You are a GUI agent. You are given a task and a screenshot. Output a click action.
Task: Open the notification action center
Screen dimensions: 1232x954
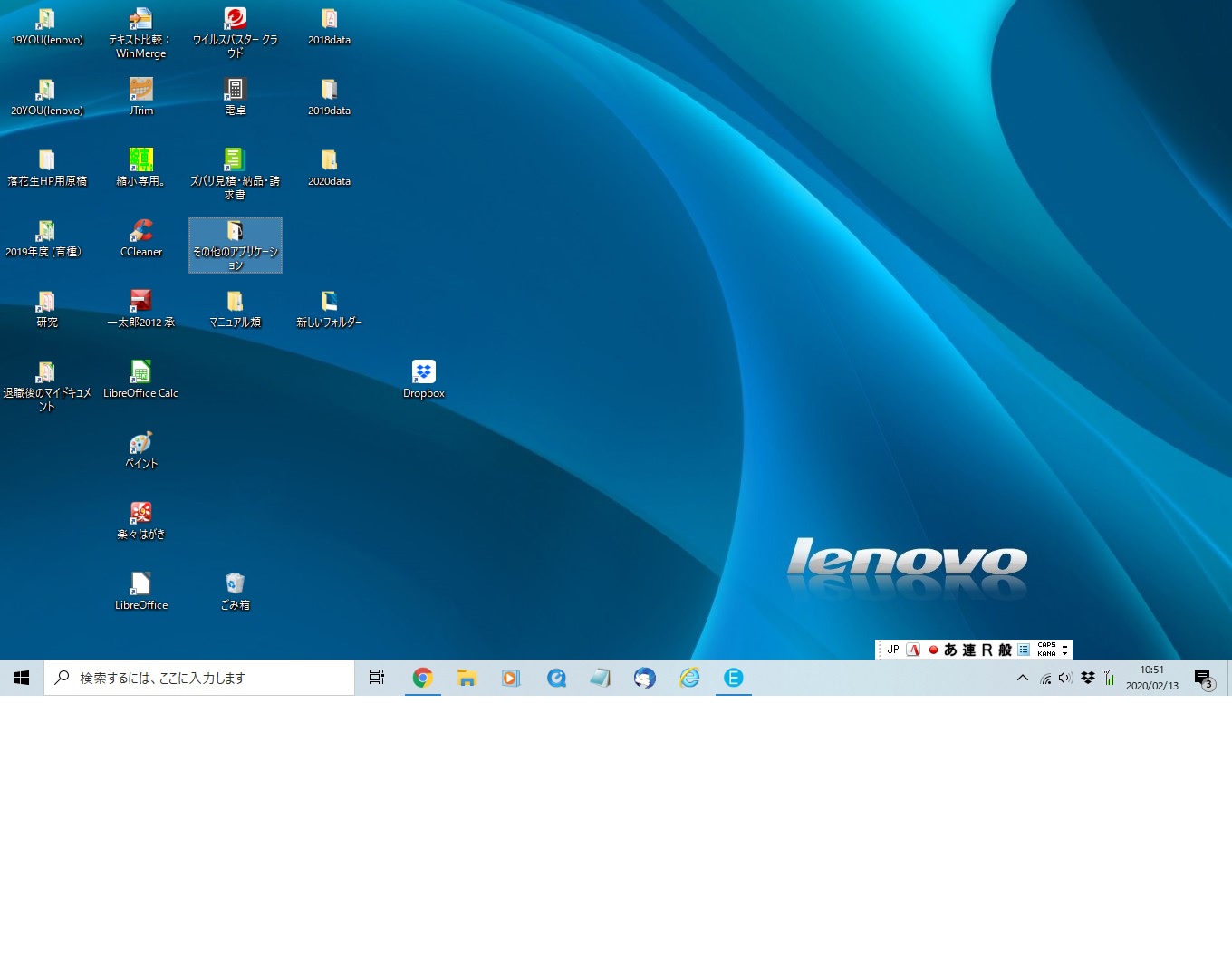[1203, 678]
